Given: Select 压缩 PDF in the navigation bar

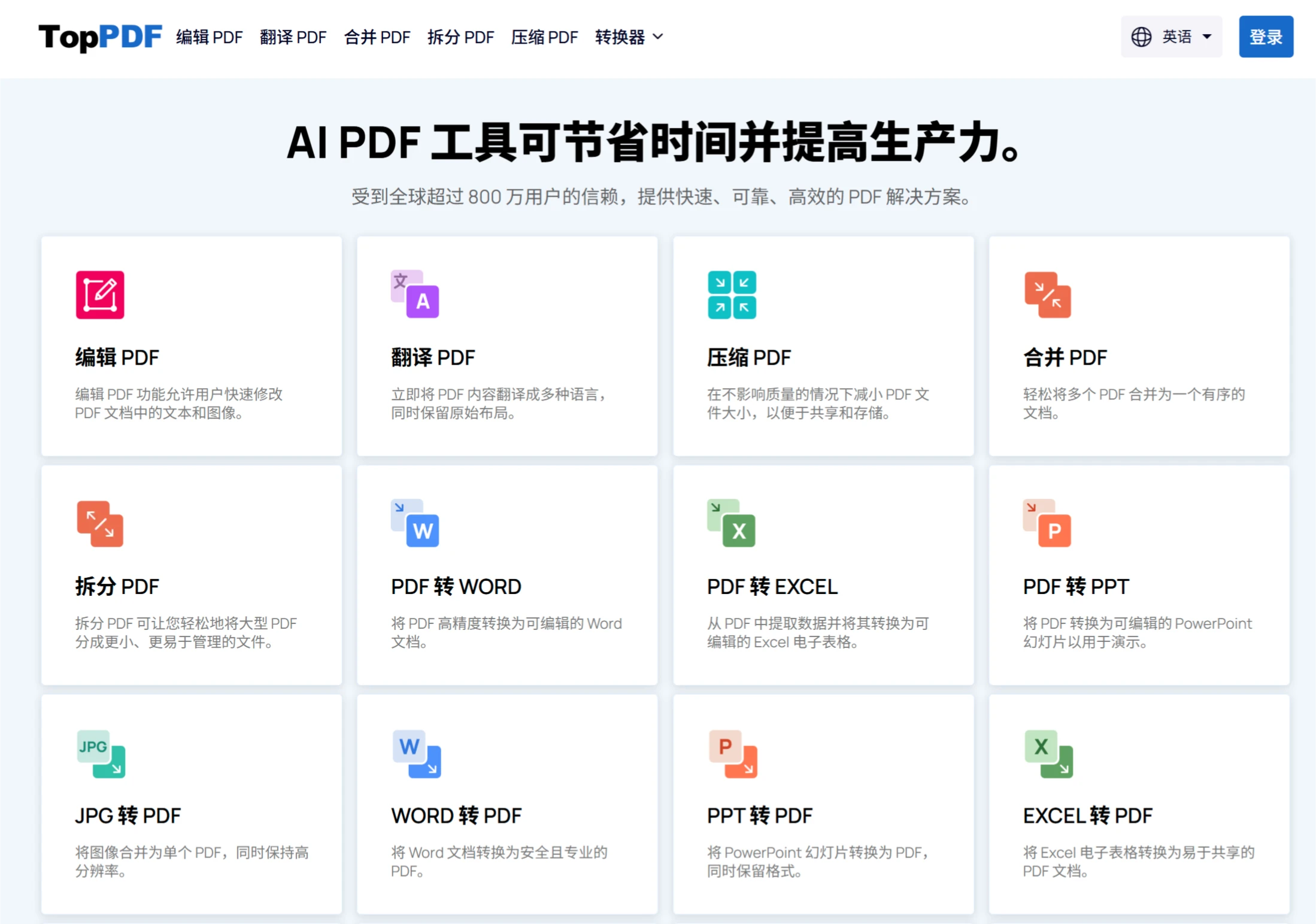Looking at the screenshot, I should click(x=545, y=37).
